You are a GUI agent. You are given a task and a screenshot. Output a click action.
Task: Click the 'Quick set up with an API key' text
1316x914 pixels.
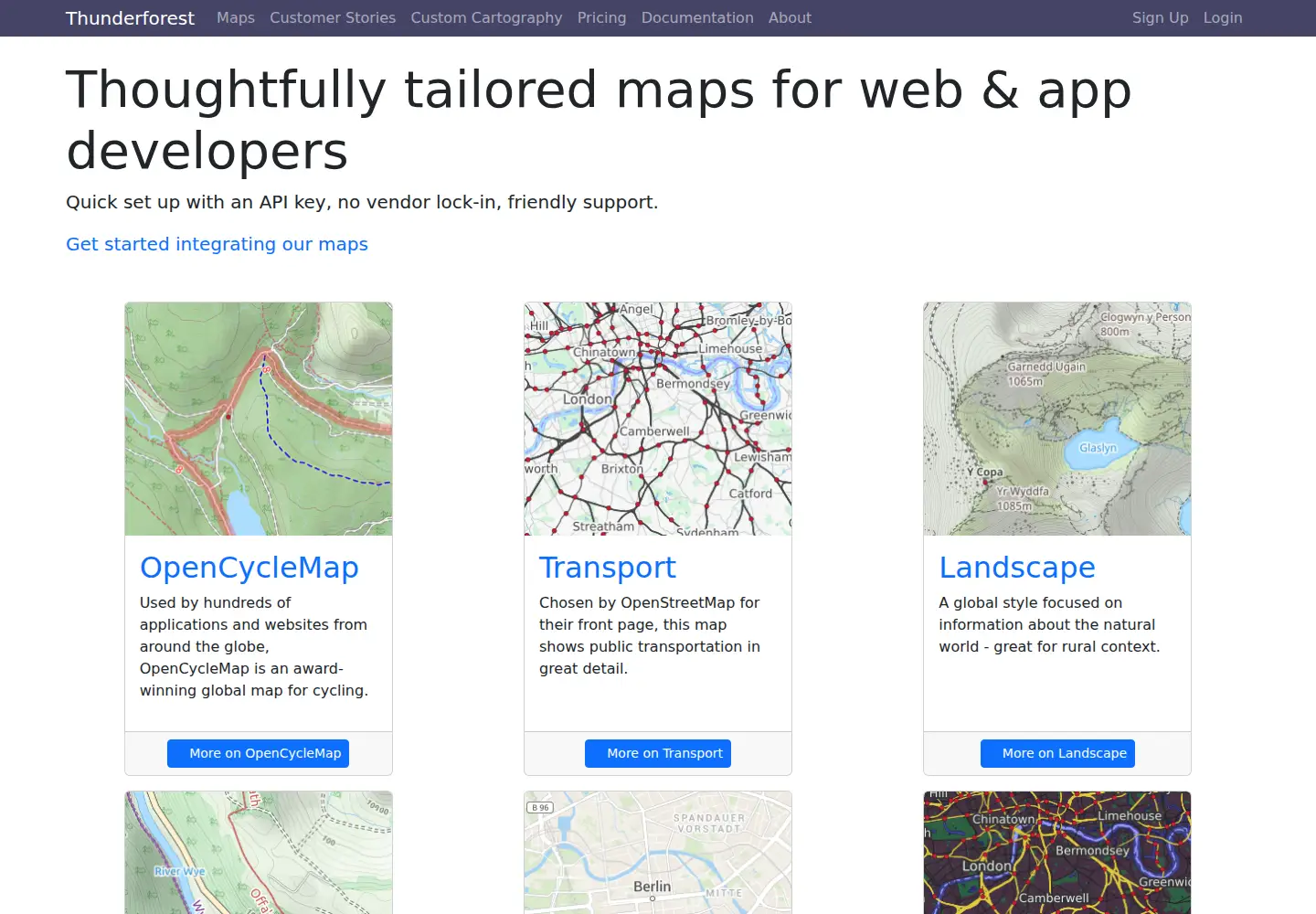click(x=362, y=202)
